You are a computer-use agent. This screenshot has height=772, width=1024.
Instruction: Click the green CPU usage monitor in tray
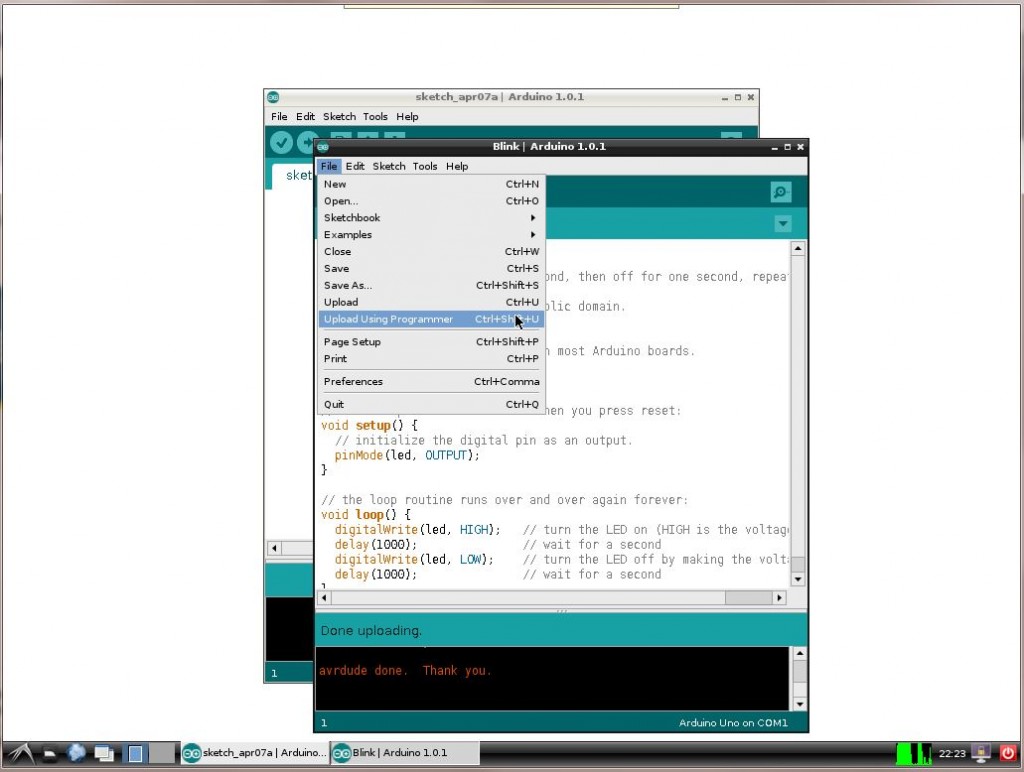coord(914,753)
